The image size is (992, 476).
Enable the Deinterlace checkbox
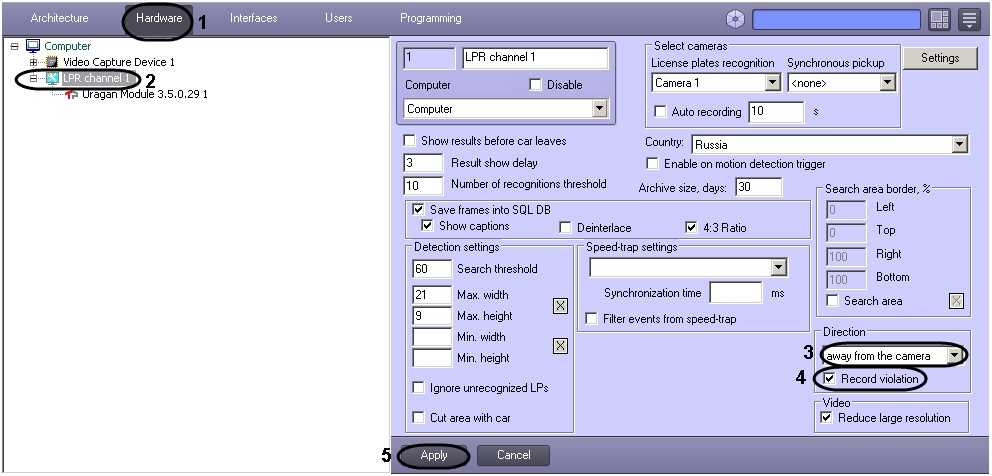[566, 228]
